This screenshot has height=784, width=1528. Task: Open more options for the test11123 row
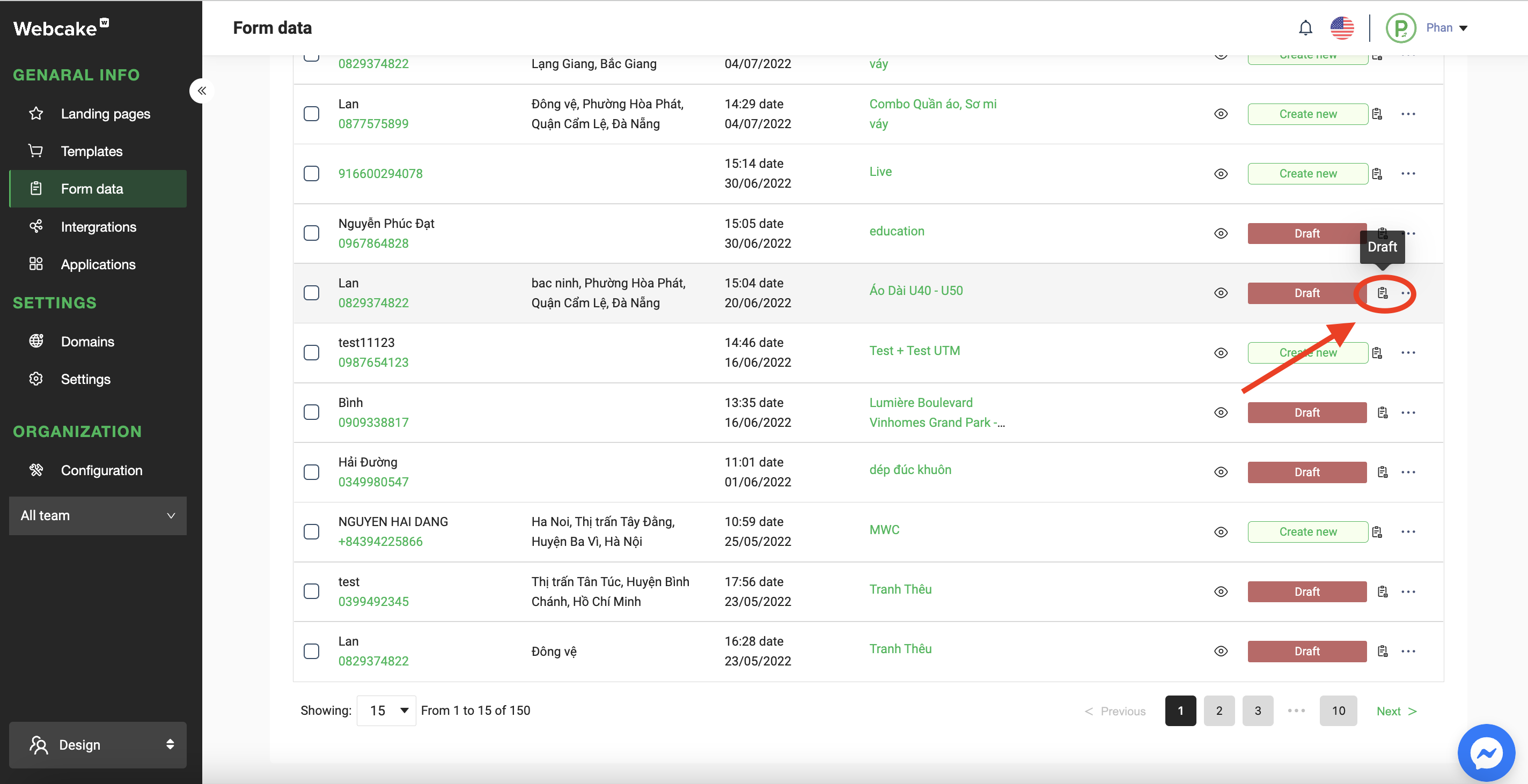pos(1408,353)
